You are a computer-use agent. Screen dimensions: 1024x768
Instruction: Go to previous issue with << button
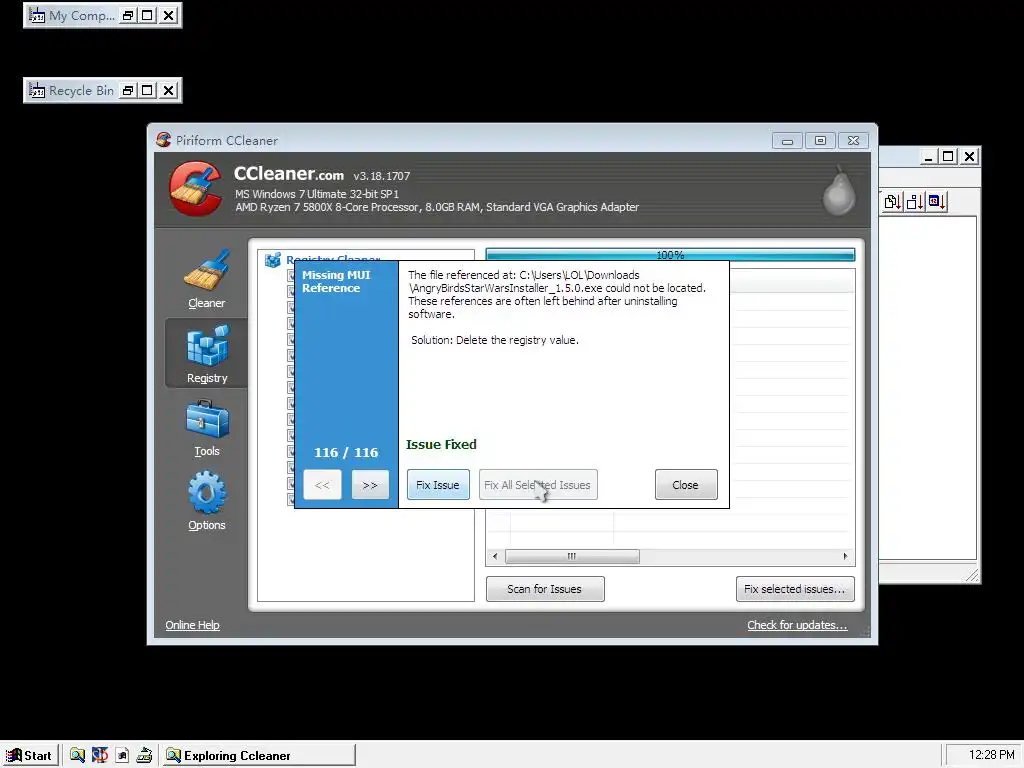tap(322, 485)
